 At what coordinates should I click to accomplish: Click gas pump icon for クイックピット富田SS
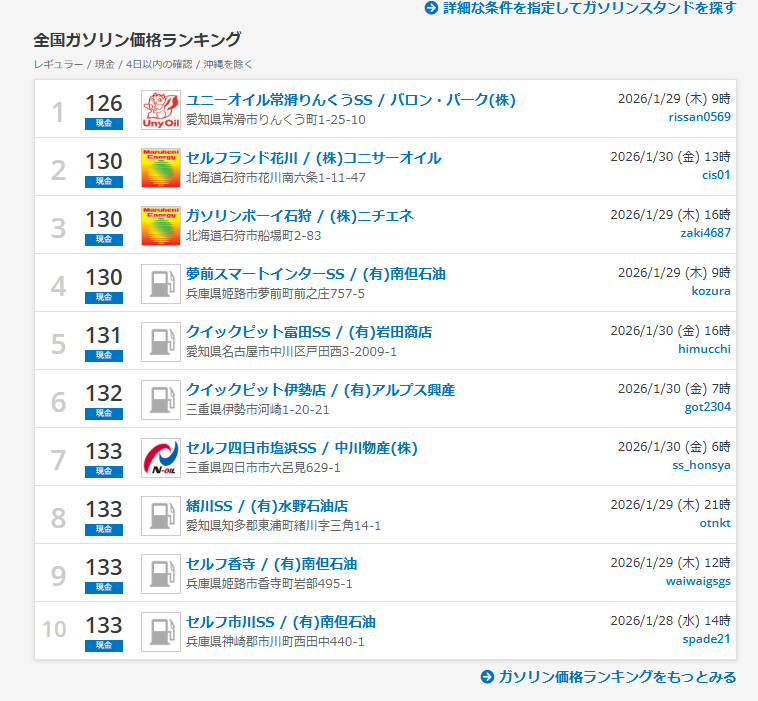(161, 342)
